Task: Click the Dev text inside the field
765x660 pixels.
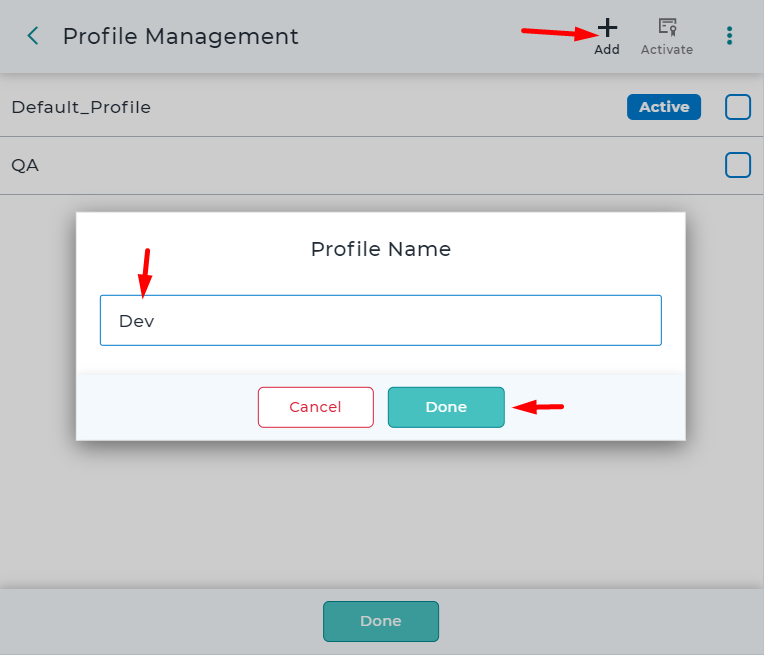Action: point(137,321)
